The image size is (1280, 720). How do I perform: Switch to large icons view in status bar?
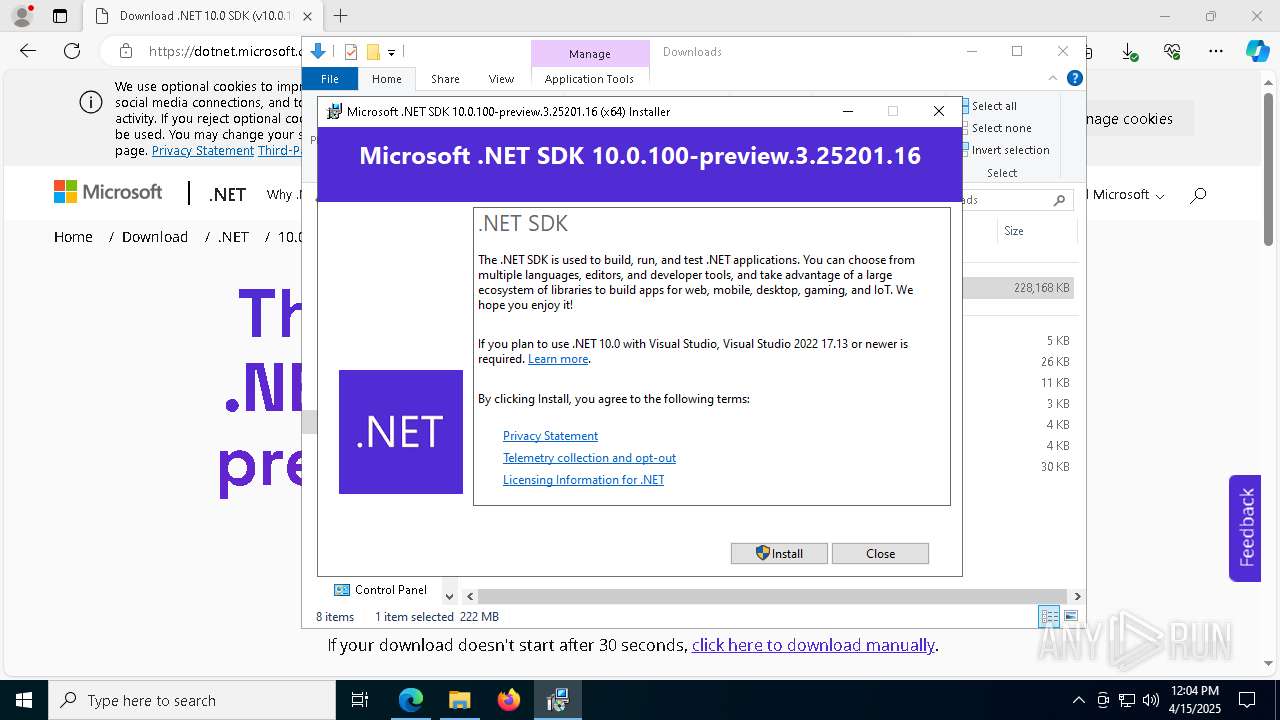pyautogui.click(x=1071, y=617)
